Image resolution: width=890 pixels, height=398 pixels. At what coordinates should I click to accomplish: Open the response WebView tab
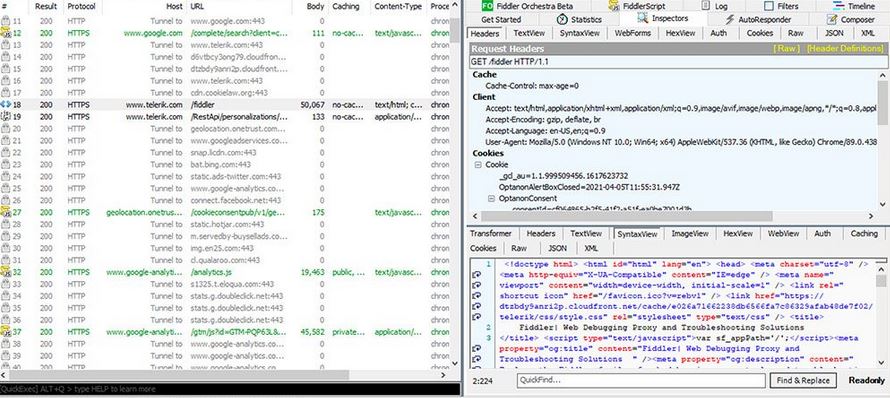783,234
